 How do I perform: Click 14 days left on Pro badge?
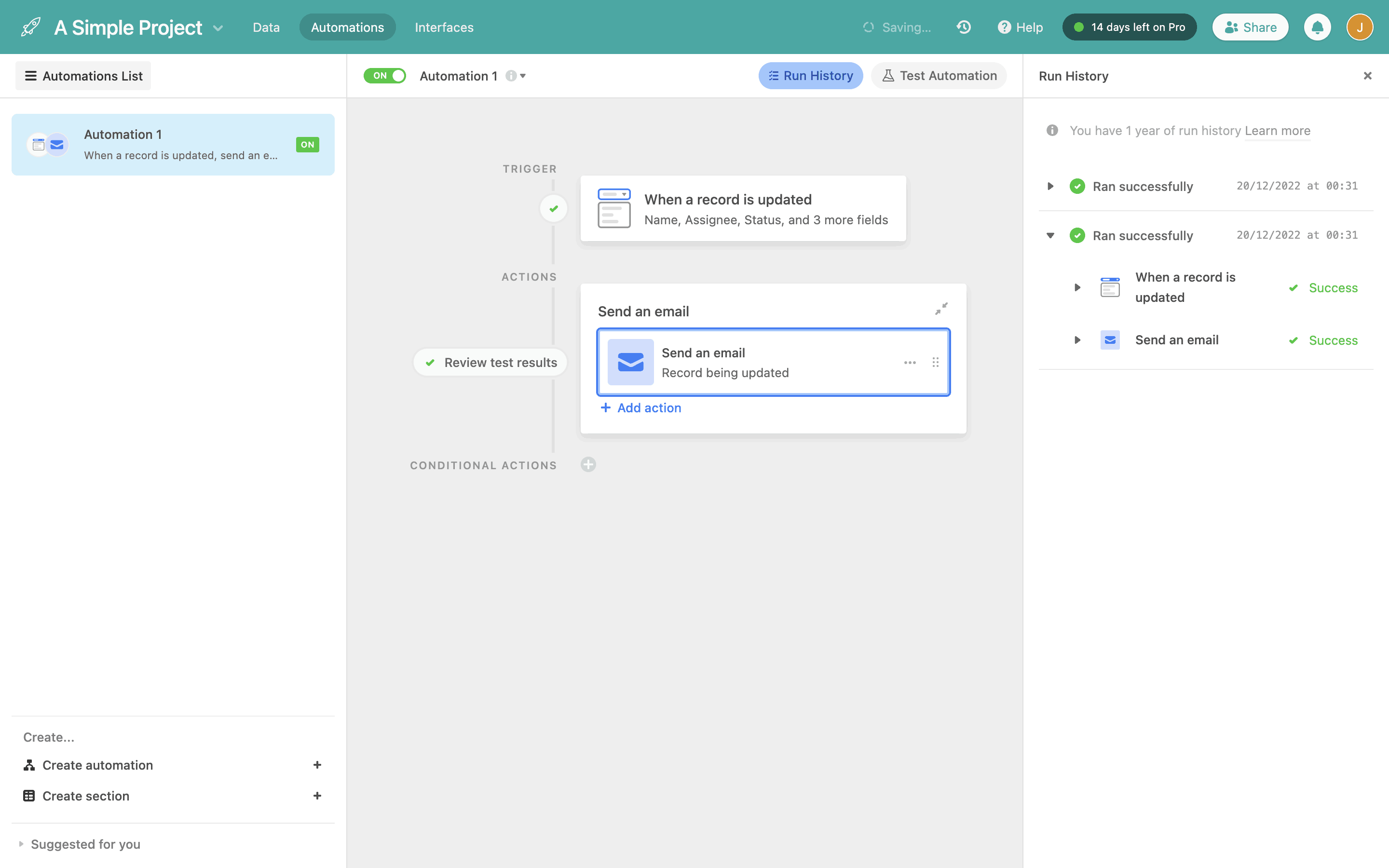(x=1129, y=27)
